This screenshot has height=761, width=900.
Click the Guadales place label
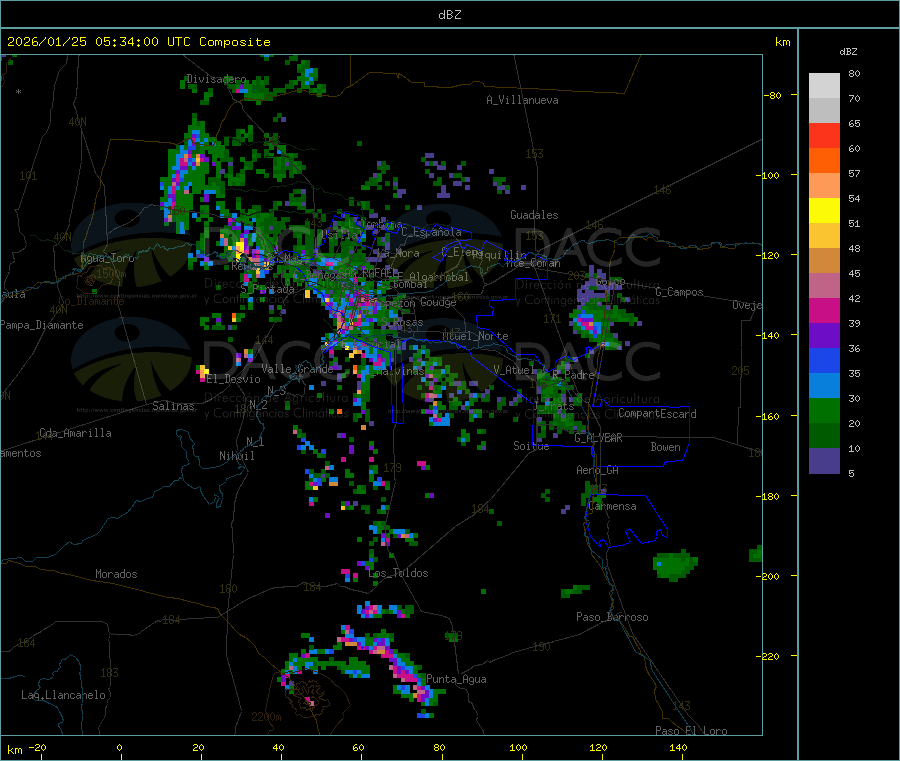(x=534, y=215)
